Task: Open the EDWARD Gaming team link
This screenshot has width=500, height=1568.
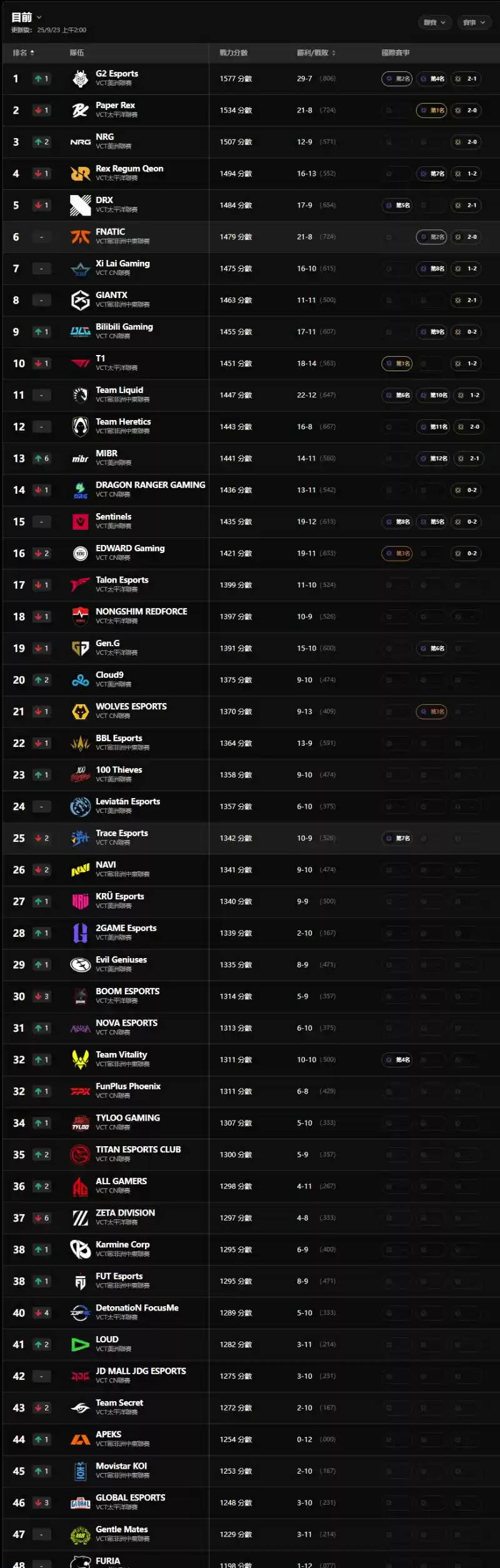Action: [130, 548]
